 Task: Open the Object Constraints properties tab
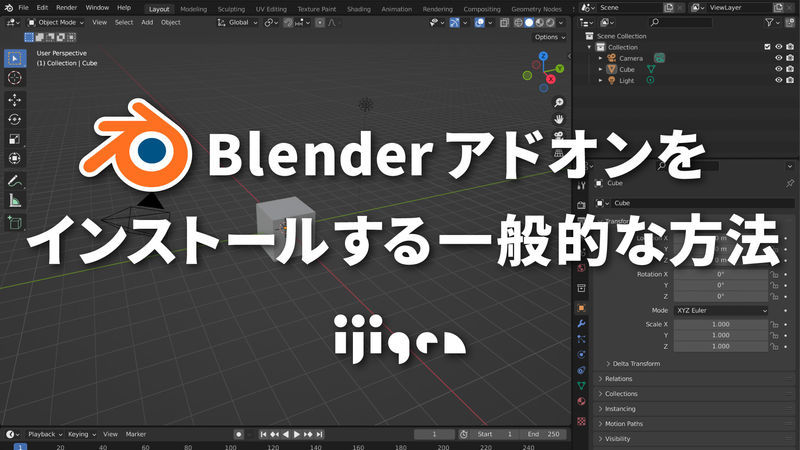[581, 370]
